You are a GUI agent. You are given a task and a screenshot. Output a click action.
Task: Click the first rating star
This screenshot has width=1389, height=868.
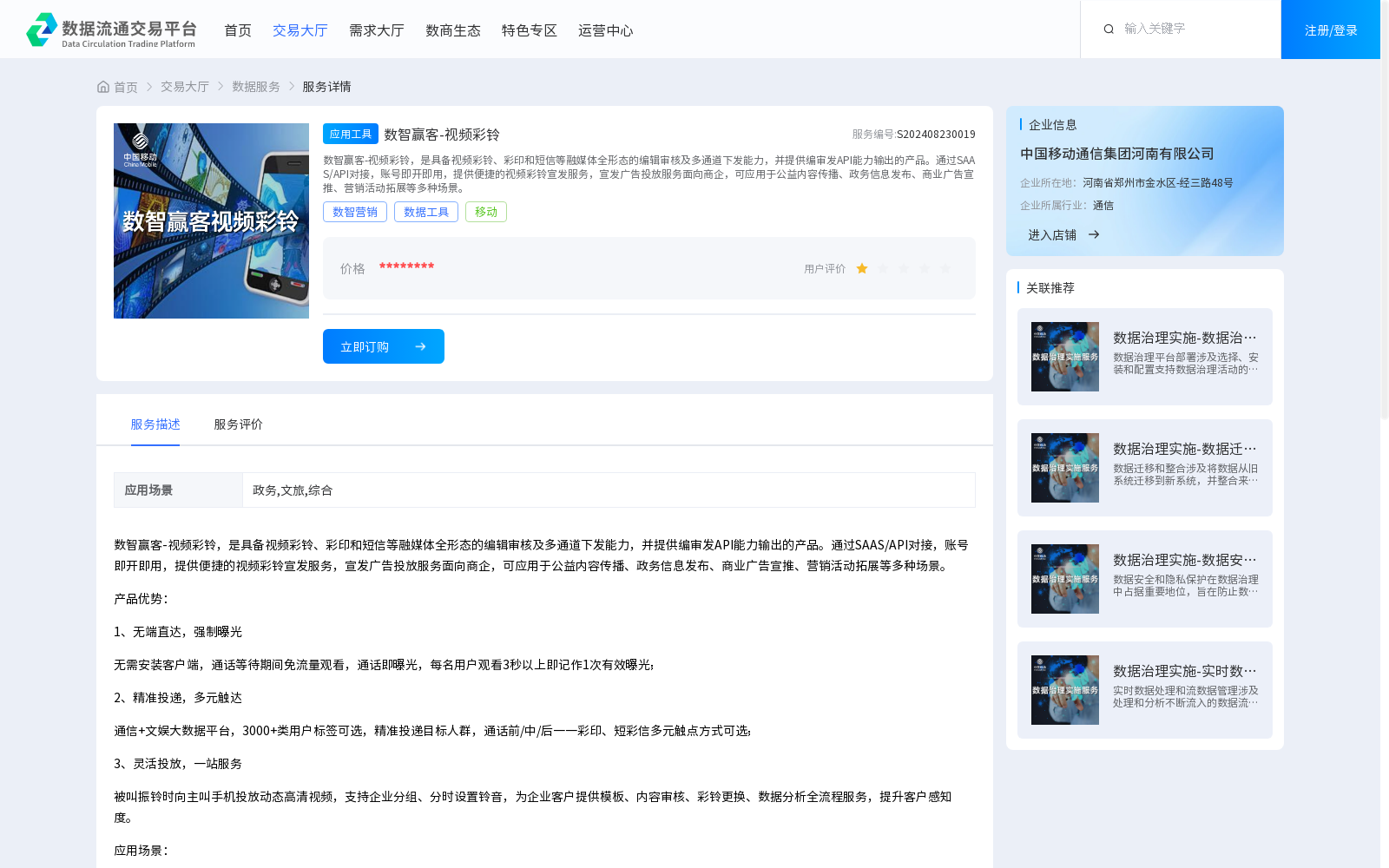click(862, 269)
